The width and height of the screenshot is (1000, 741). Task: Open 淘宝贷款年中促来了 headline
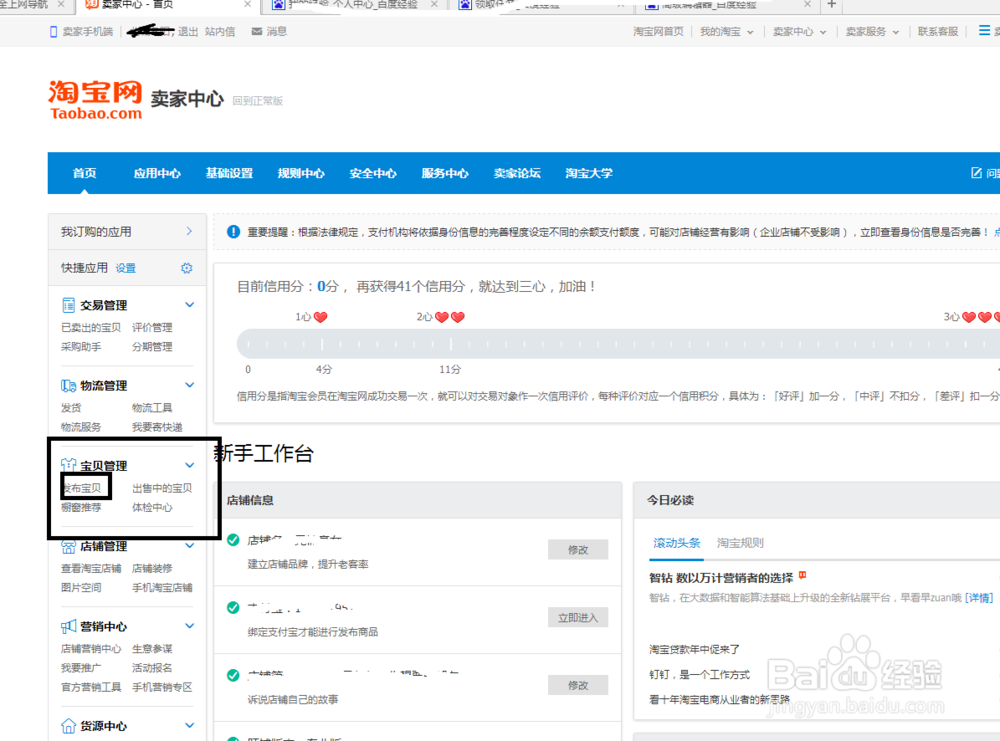pos(695,650)
